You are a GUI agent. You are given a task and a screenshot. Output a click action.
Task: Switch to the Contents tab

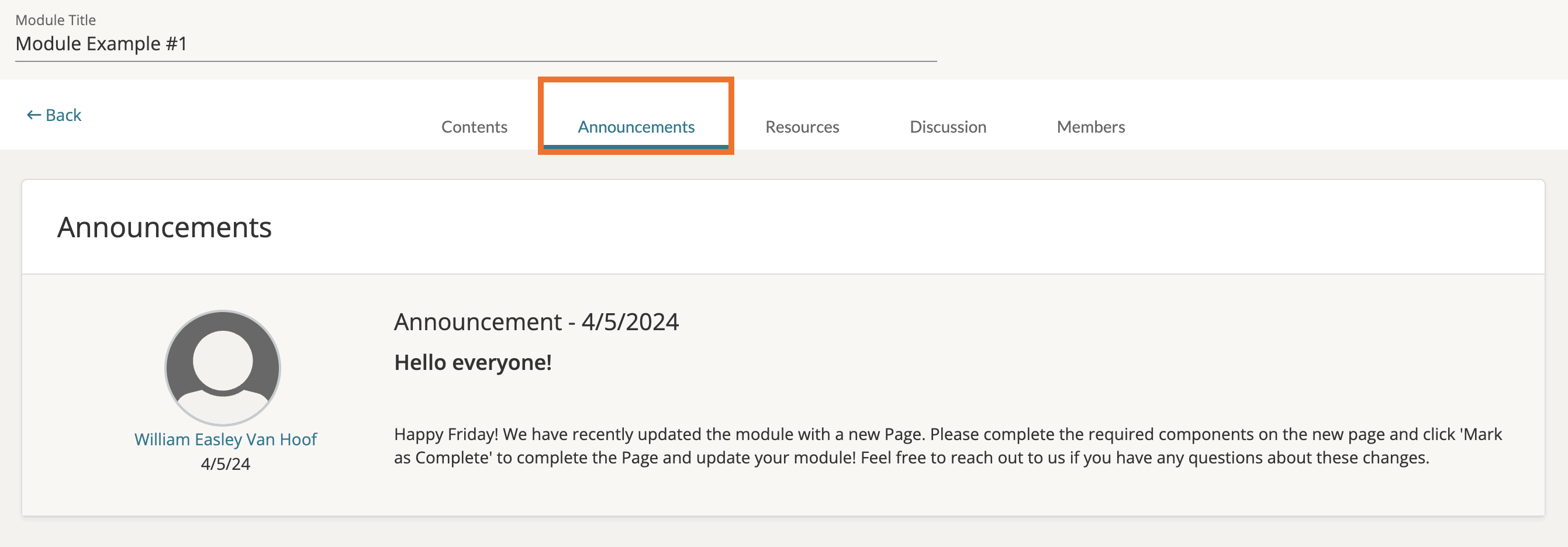click(x=474, y=127)
